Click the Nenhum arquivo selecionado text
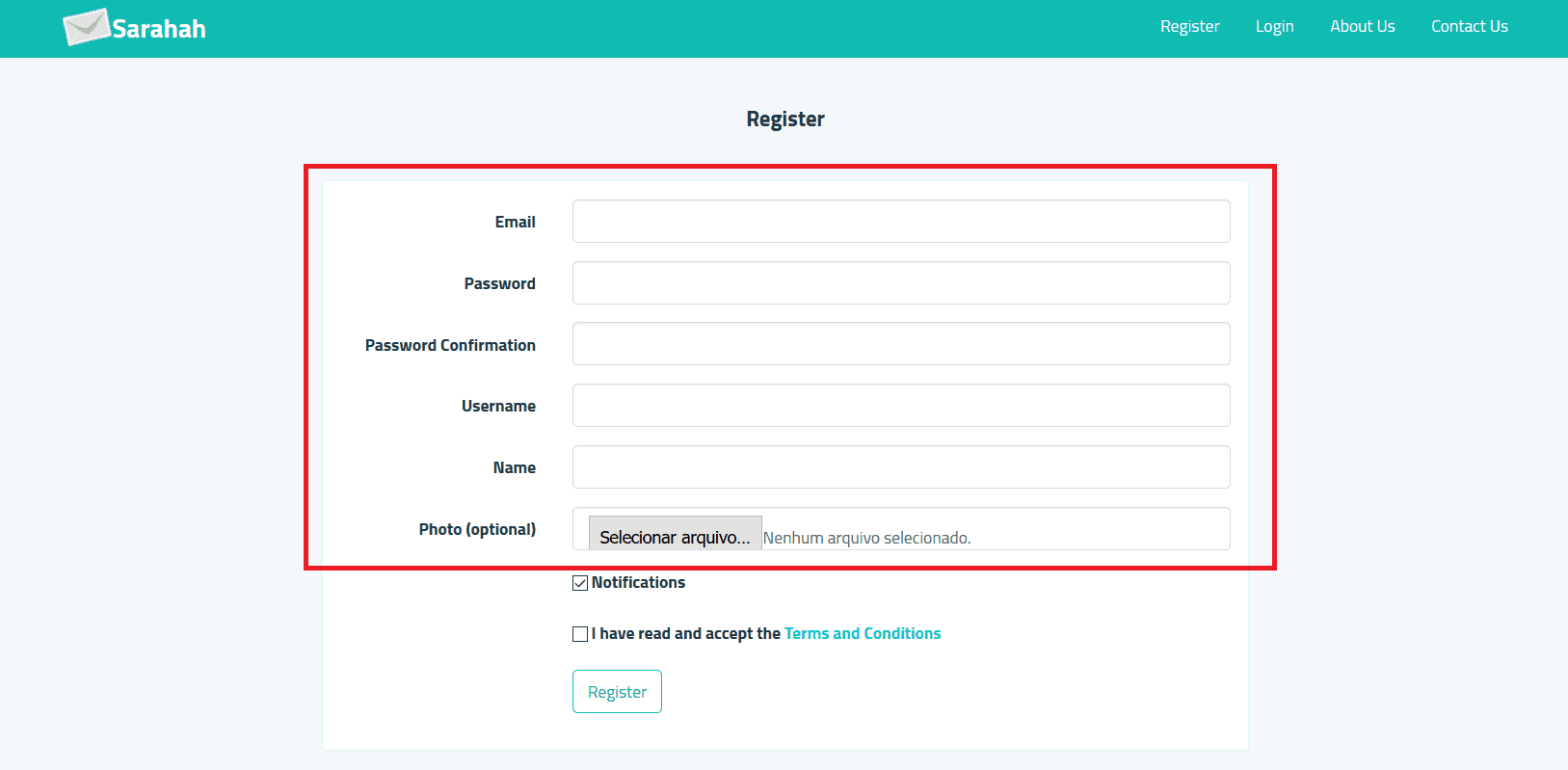This screenshot has width=1568, height=770. [x=866, y=538]
